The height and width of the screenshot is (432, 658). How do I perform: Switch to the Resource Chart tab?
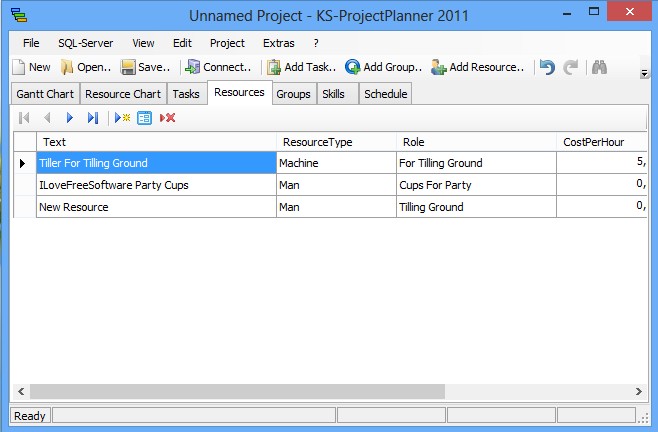(123, 94)
